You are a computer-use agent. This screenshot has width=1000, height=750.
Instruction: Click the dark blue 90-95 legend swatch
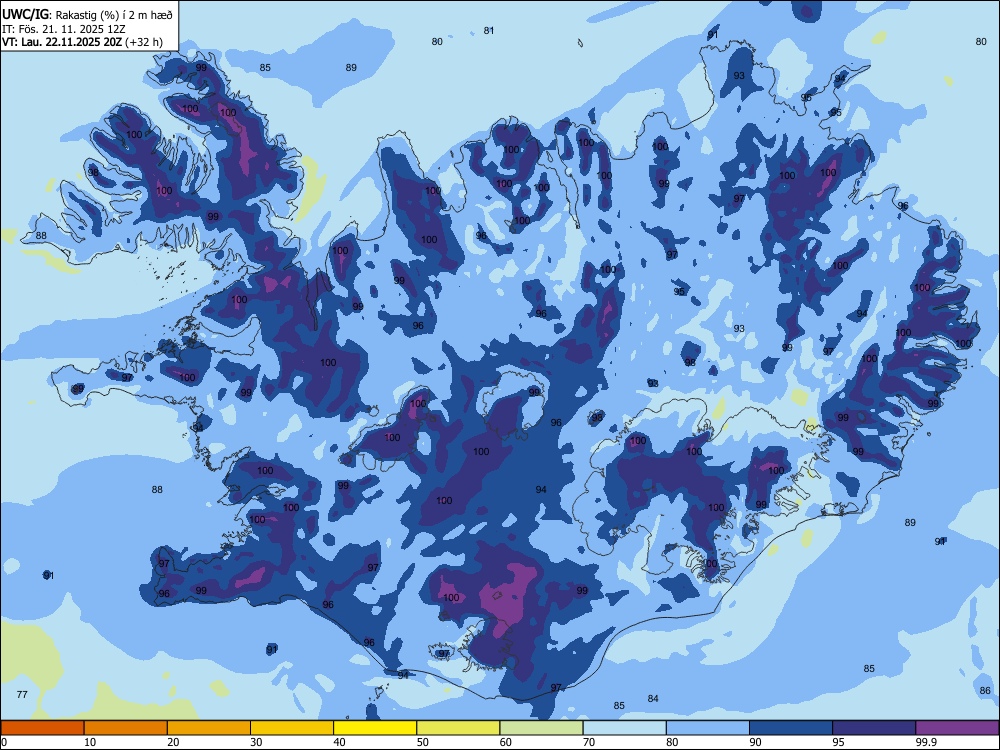click(x=791, y=728)
